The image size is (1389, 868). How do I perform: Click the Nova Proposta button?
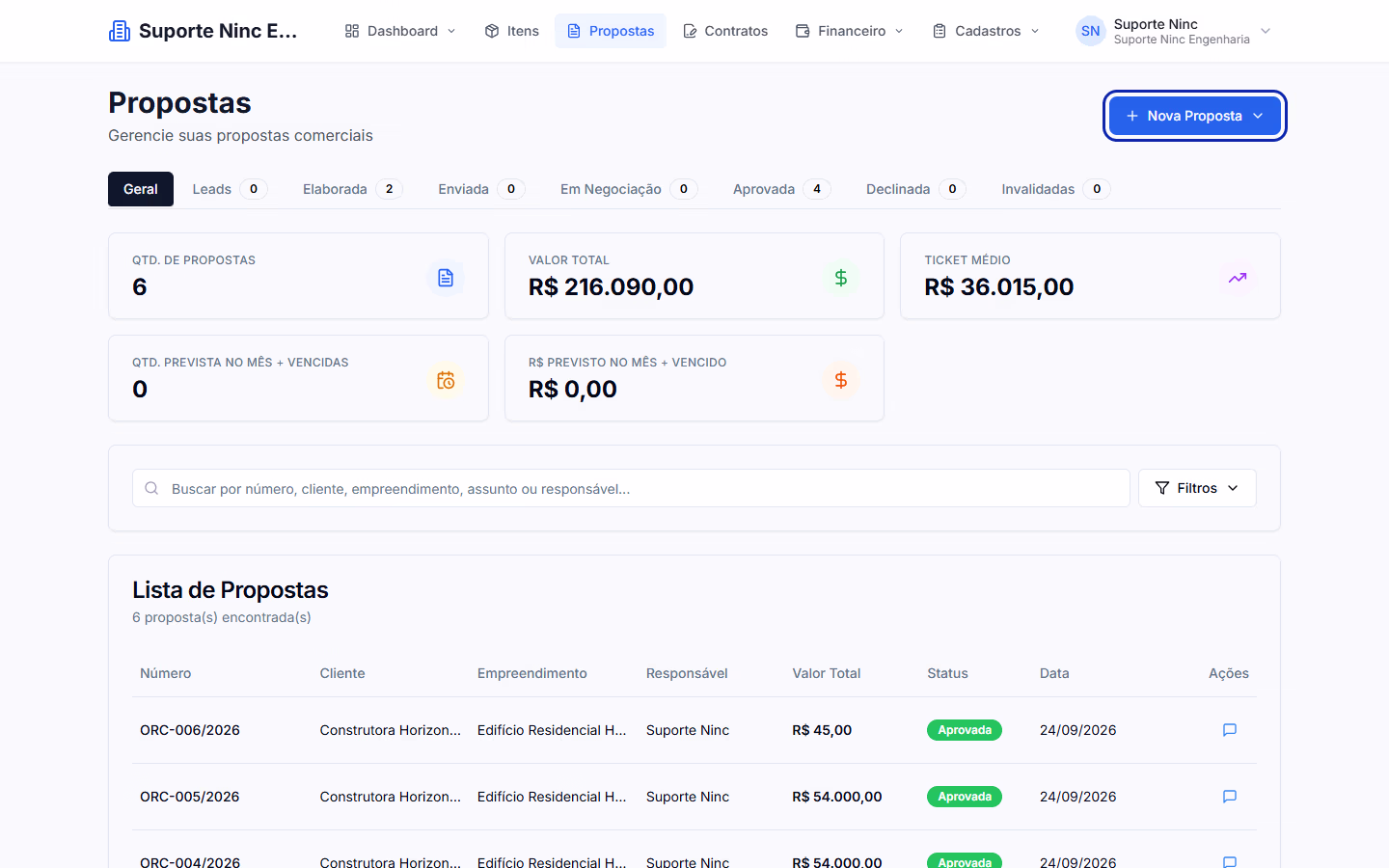1195,116
